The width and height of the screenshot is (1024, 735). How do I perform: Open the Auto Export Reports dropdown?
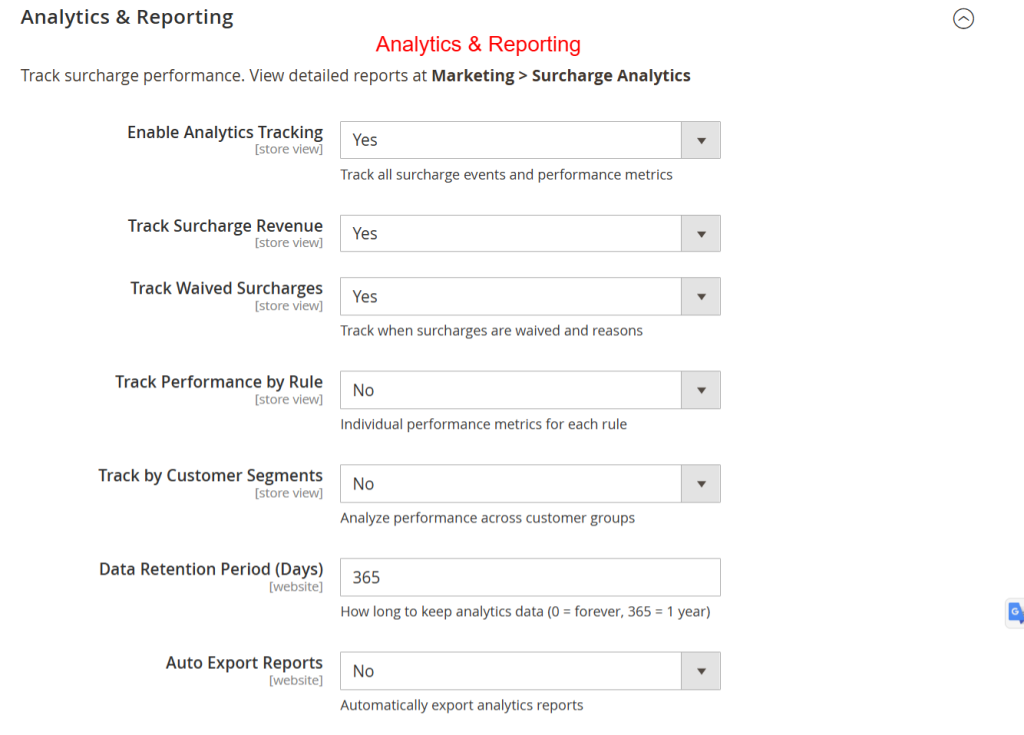tap(510, 671)
